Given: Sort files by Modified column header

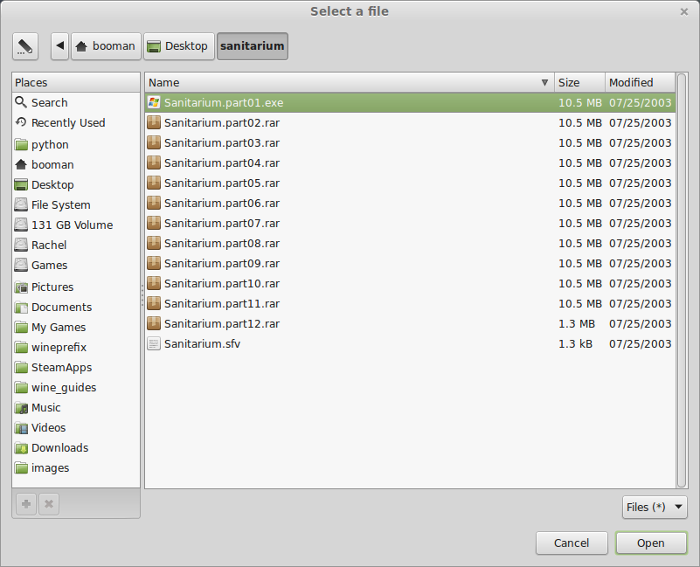Looking at the screenshot, I should [x=640, y=83].
